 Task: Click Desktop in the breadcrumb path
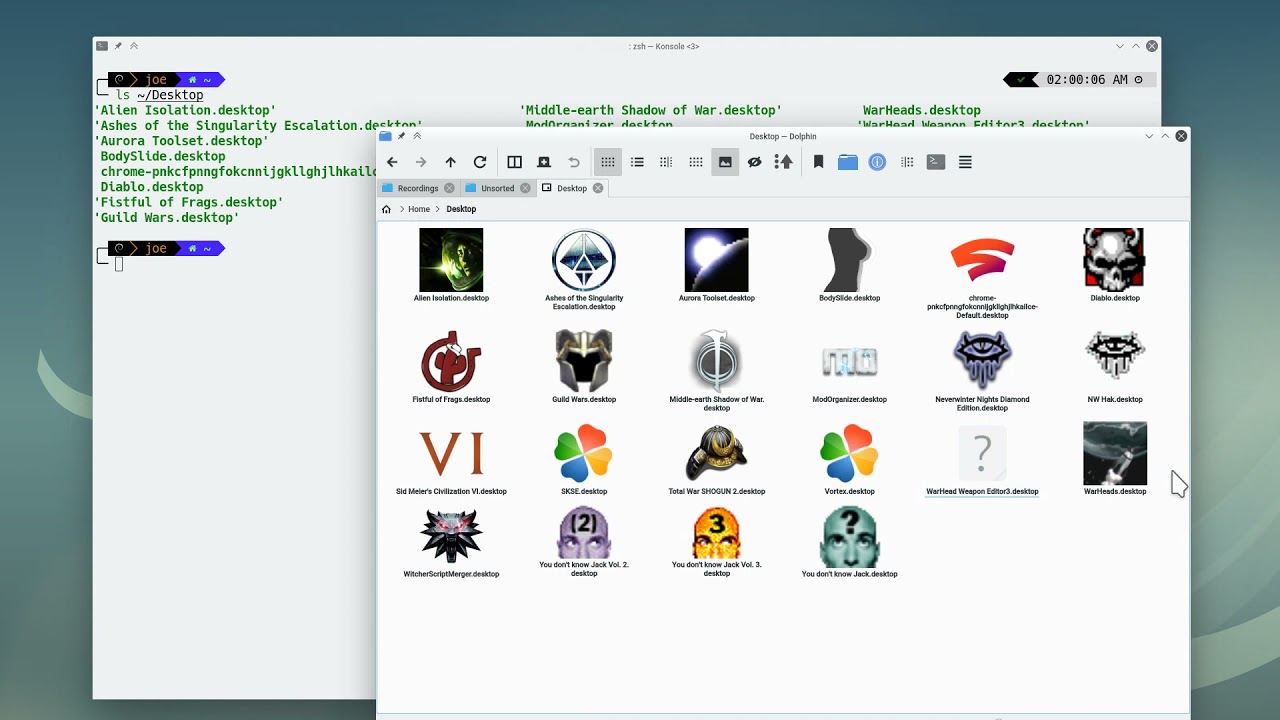(x=461, y=209)
